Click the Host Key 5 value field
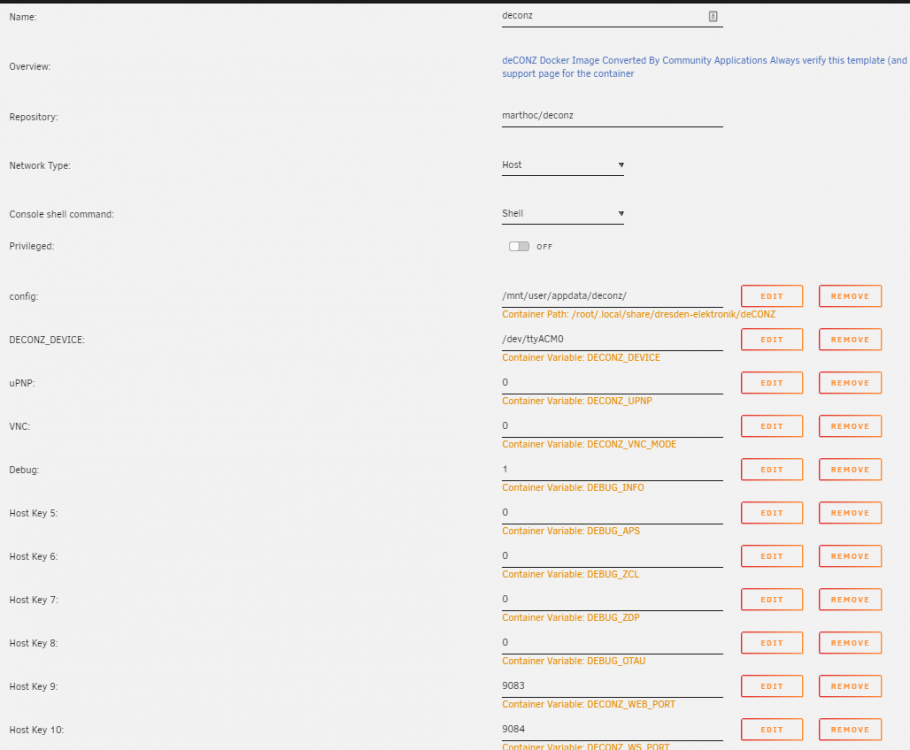 [x=612, y=513]
